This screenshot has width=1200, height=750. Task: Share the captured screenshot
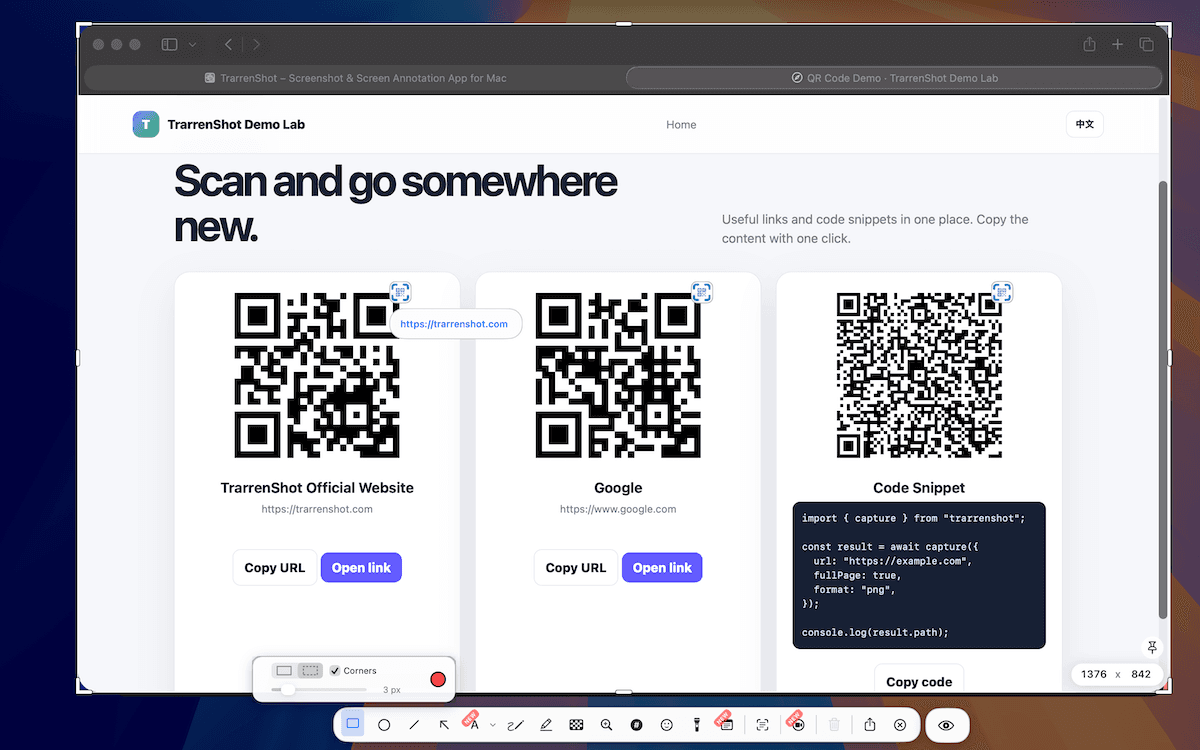point(870,724)
